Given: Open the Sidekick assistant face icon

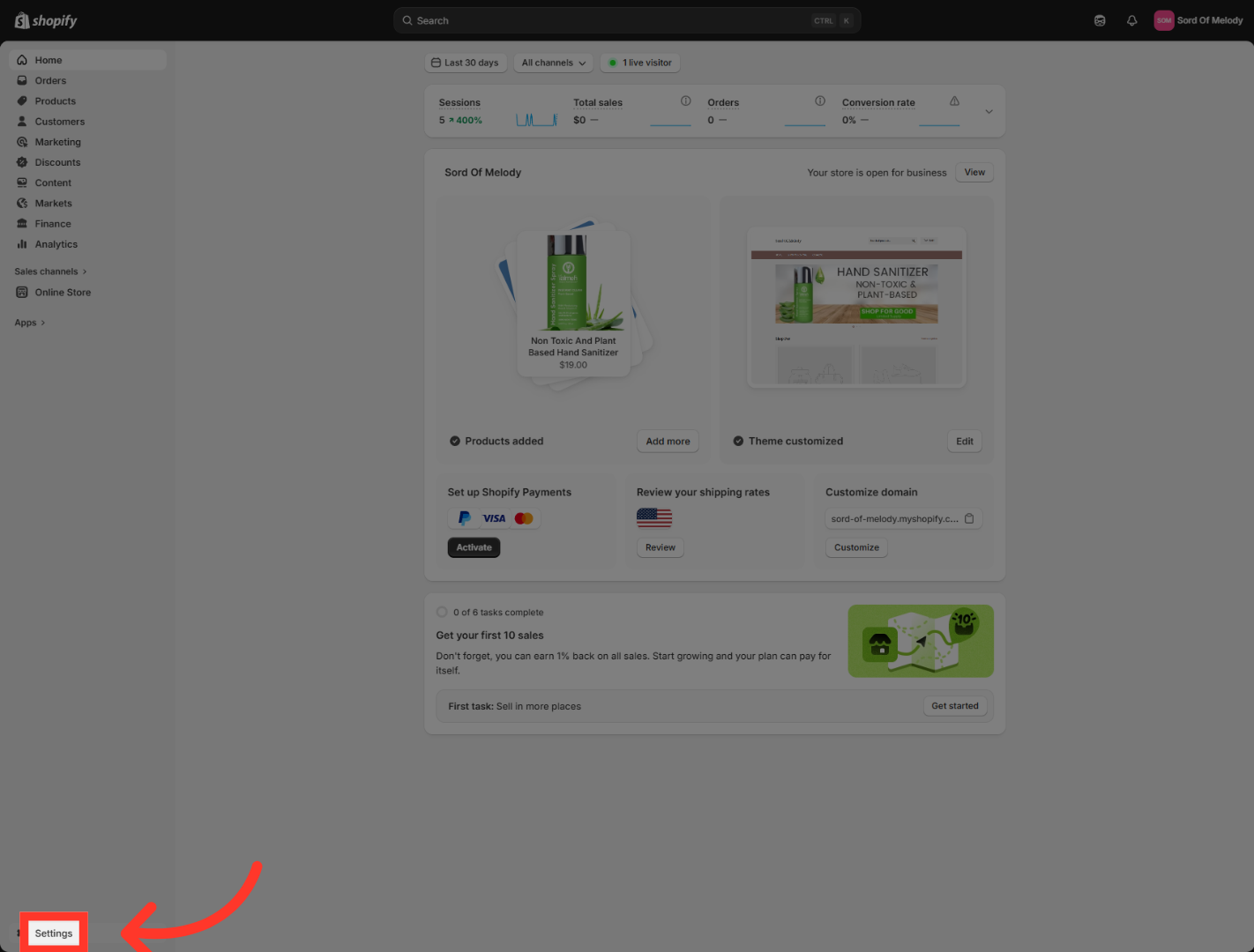Looking at the screenshot, I should [1100, 20].
